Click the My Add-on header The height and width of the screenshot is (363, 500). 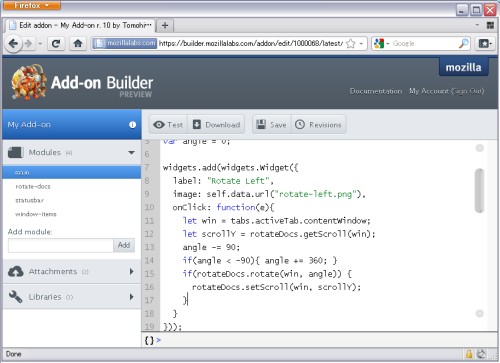click(71, 124)
